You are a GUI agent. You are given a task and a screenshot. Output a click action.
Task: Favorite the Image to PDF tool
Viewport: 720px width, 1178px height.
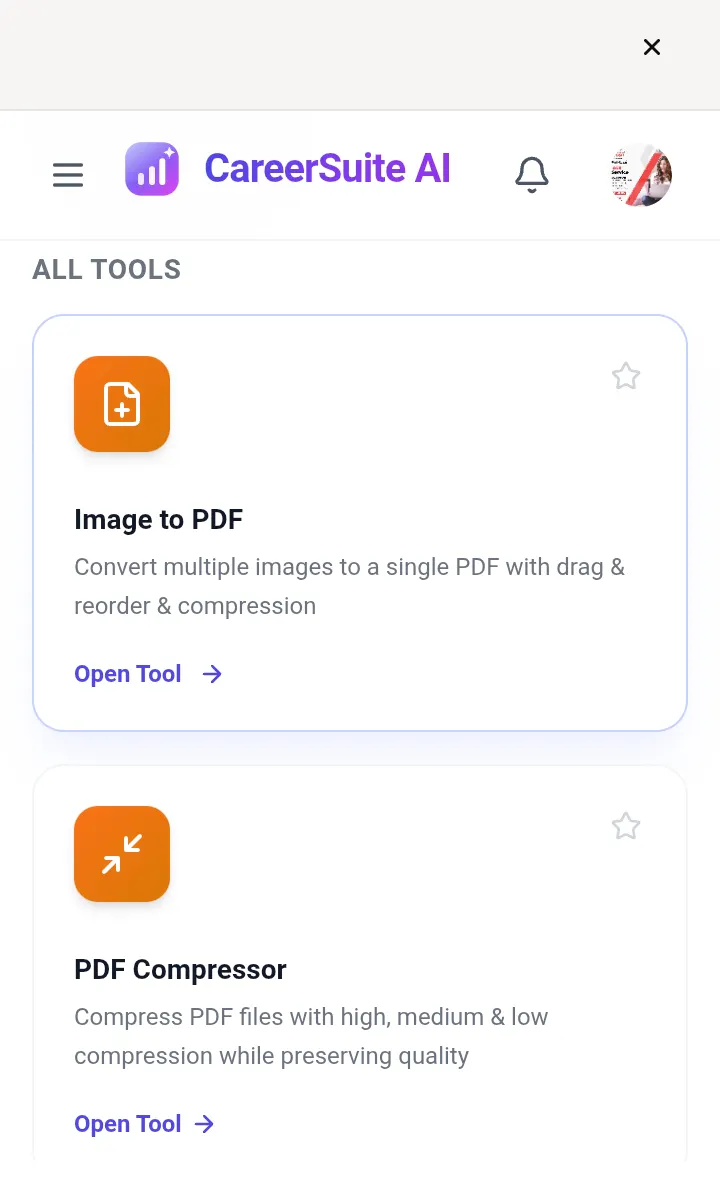coord(625,376)
